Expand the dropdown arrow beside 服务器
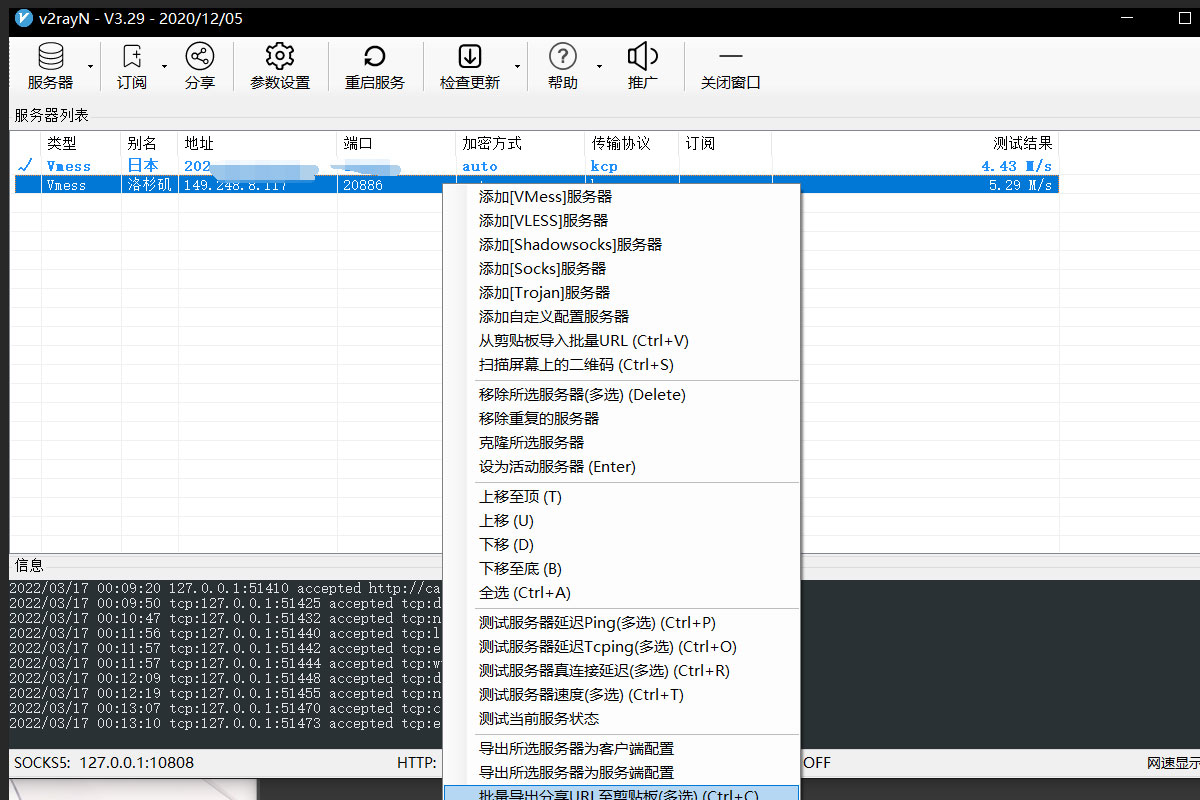Image resolution: width=1200 pixels, height=800 pixels. (90, 67)
